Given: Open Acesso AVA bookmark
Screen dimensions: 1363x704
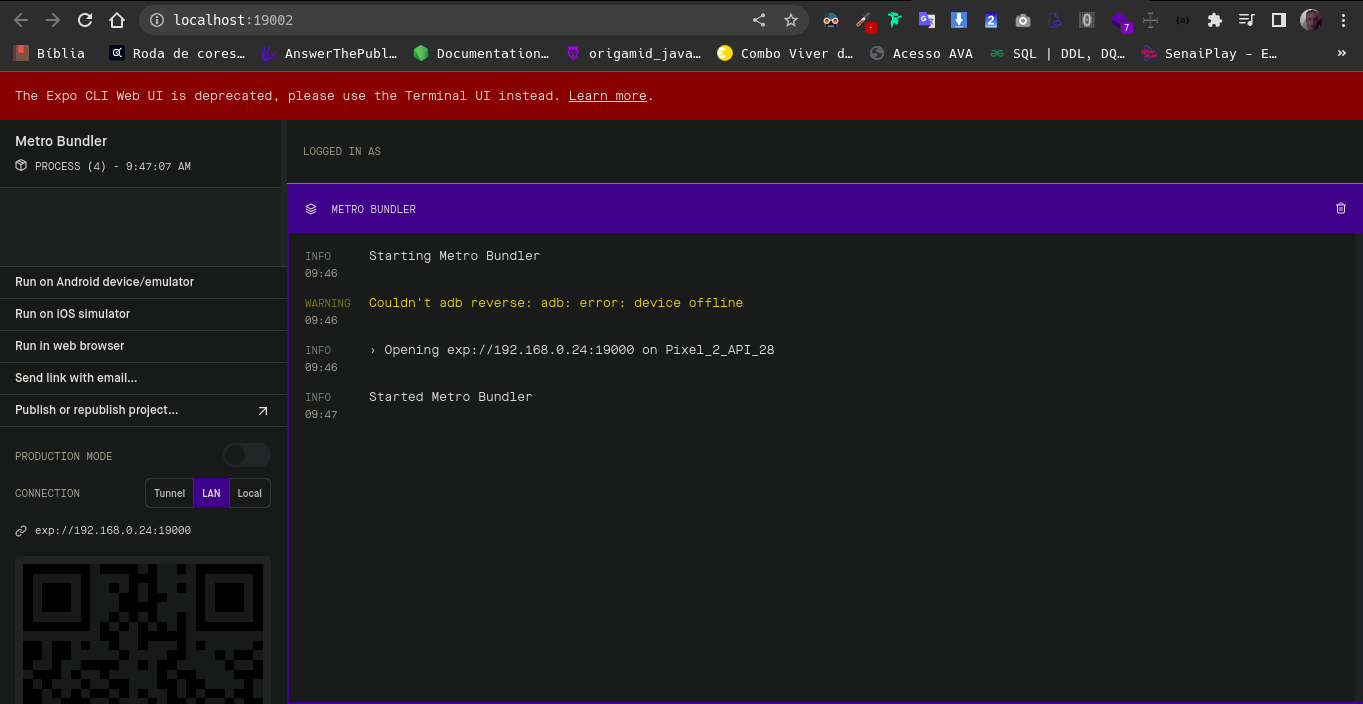Looking at the screenshot, I should point(921,53).
